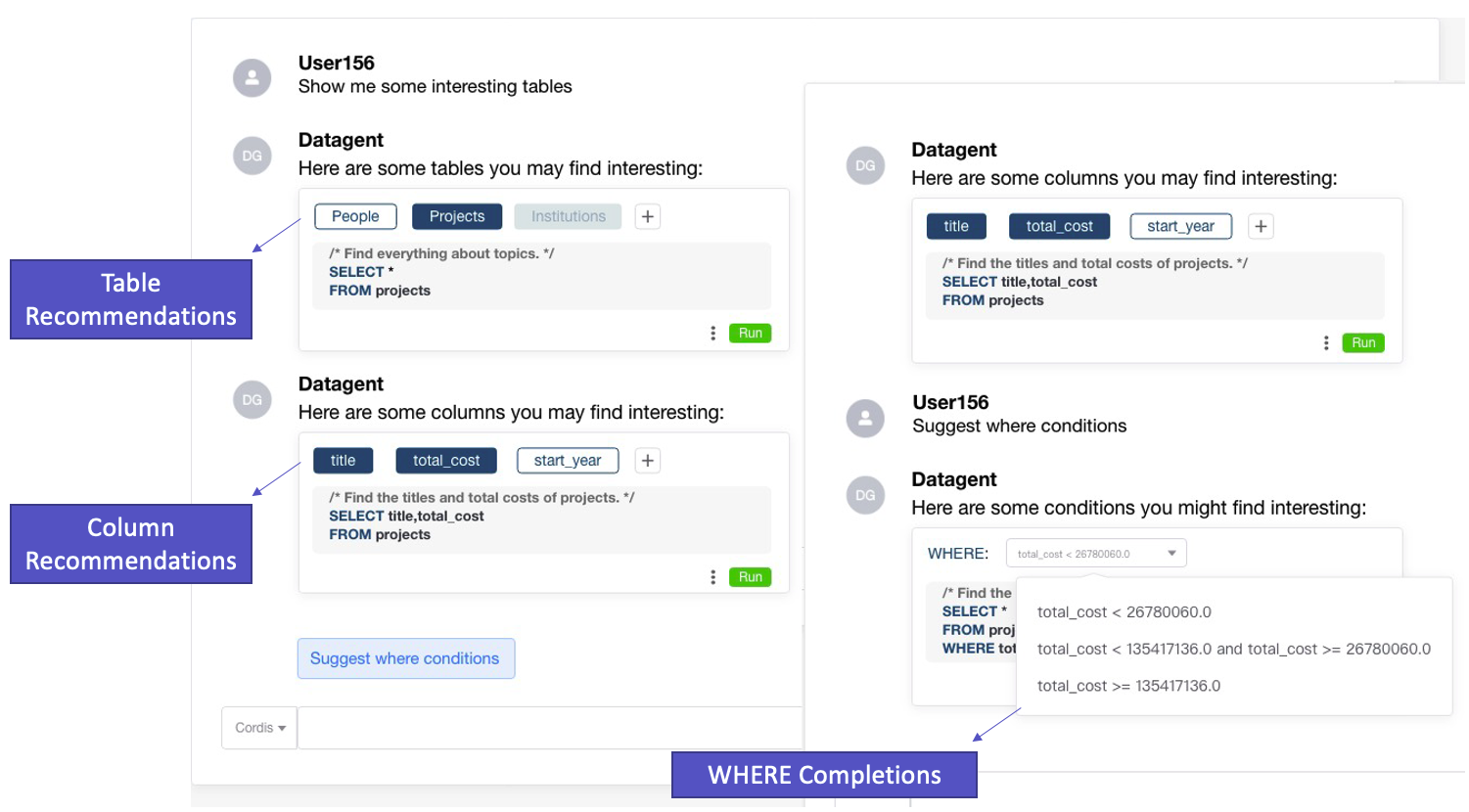Select 'total_cost >= 135417136.0' option
This screenshot has height=812, width=1469.
click(1128, 686)
